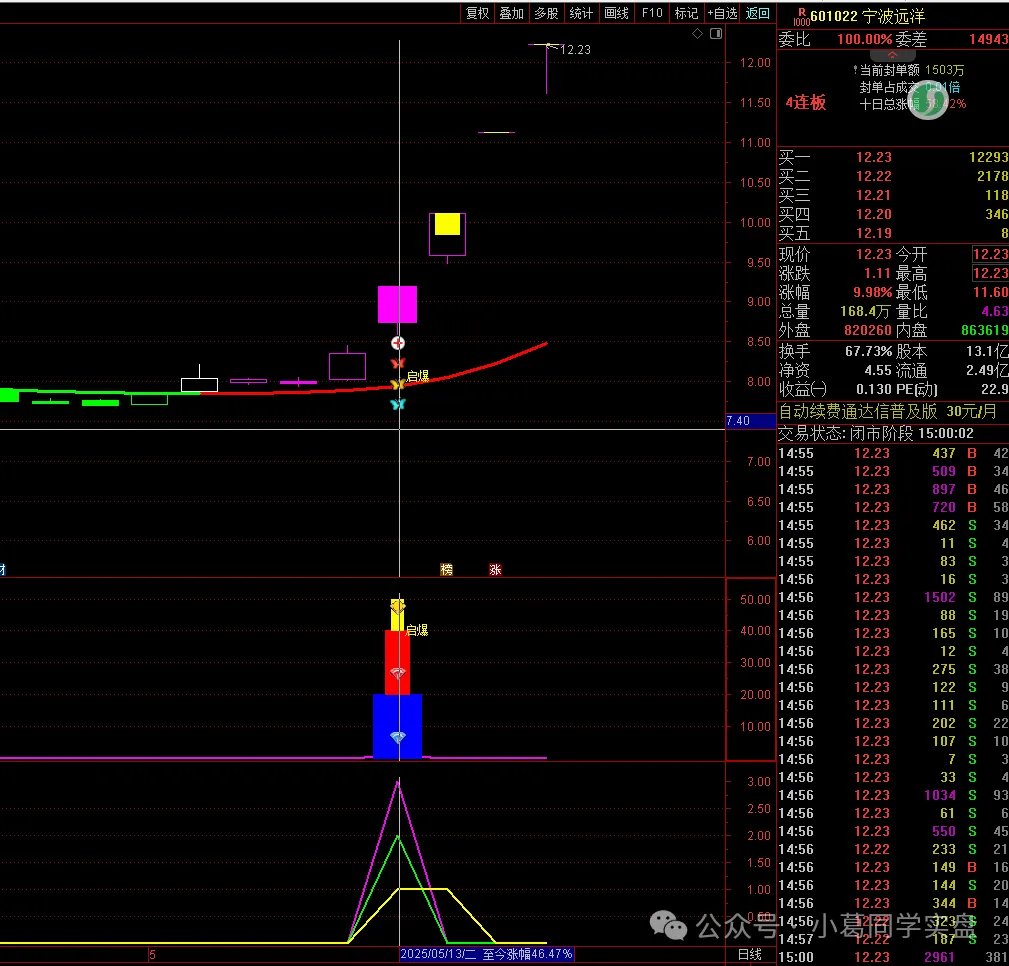Click the diamond outline icon above the chart
The width and height of the screenshot is (1009, 966).
click(697, 33)
